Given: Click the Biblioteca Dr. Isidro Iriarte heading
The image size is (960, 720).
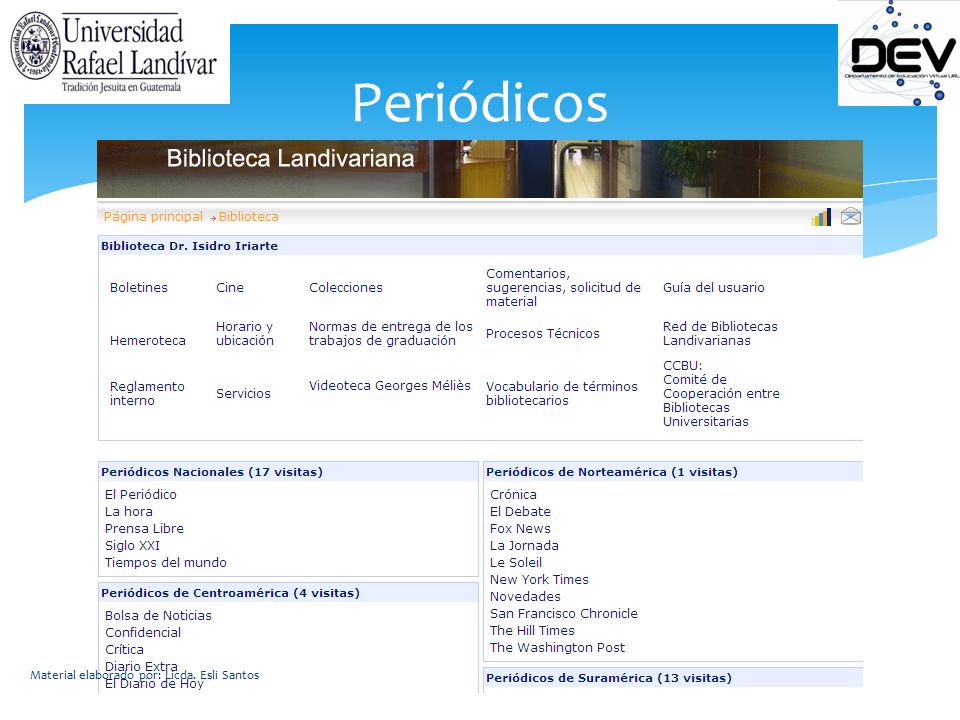Looking at the screenshot, I should 189,246.
